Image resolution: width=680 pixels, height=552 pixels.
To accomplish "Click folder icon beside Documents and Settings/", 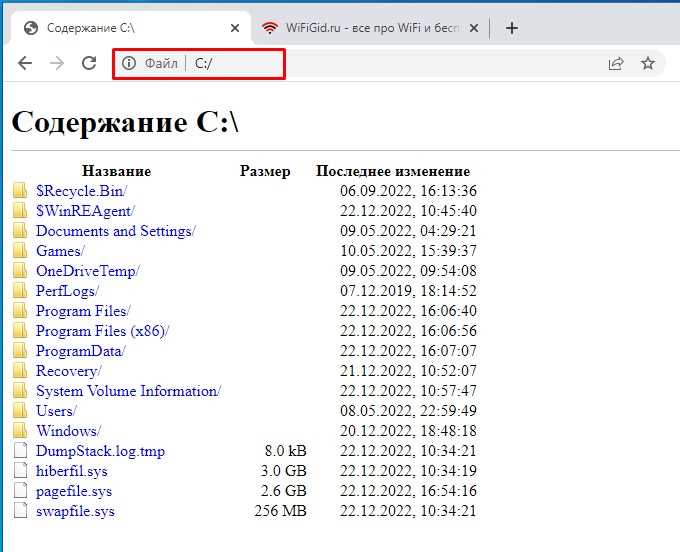I will click(20, 230).
